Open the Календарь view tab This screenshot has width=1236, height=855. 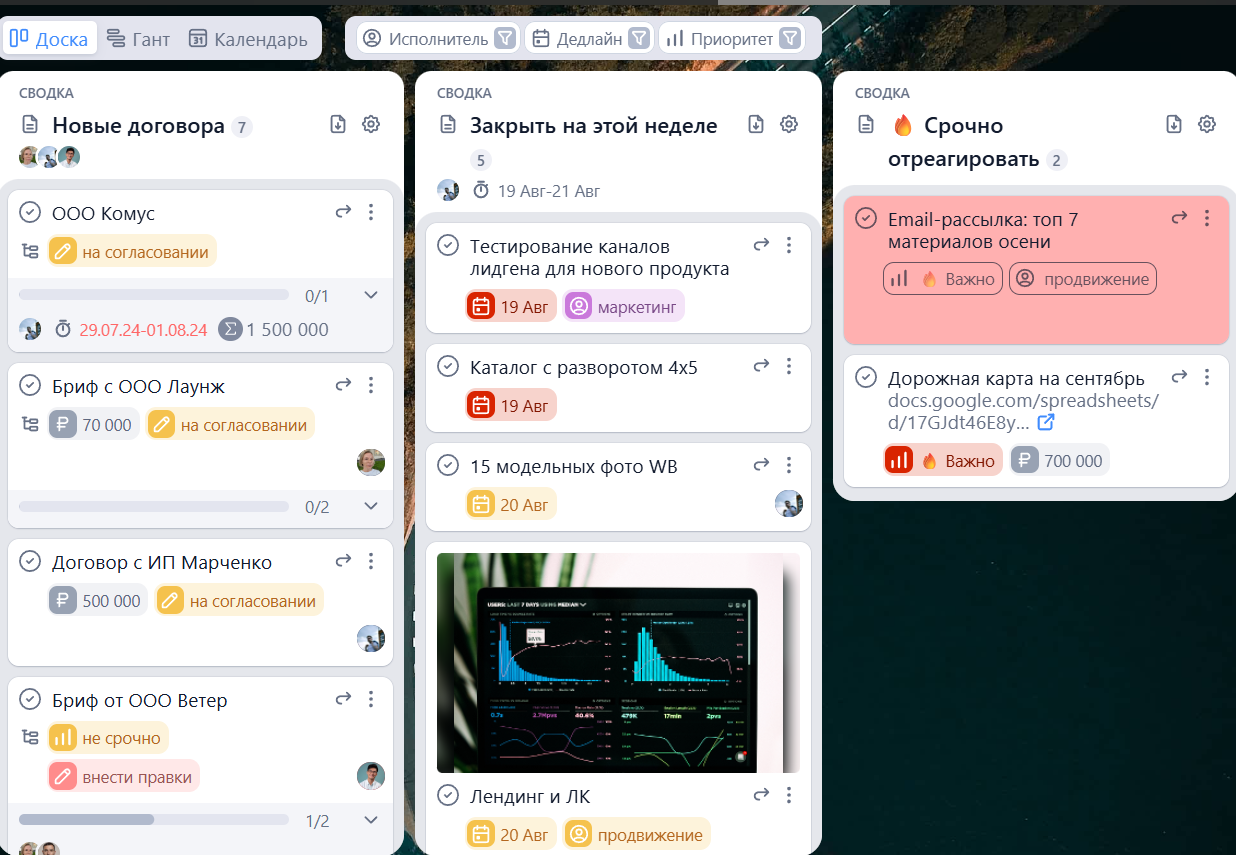click(x=248, y=39)
